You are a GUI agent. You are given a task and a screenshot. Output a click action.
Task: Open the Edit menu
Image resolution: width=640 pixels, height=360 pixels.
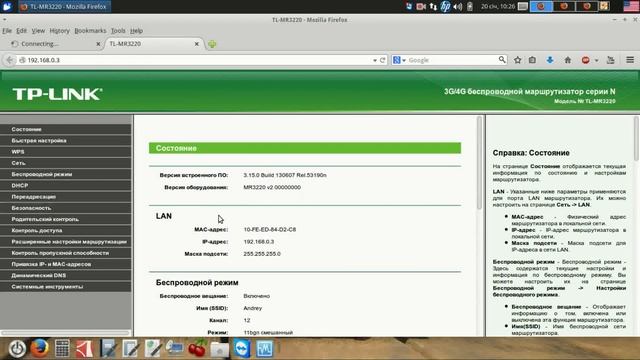click(21, 31)
